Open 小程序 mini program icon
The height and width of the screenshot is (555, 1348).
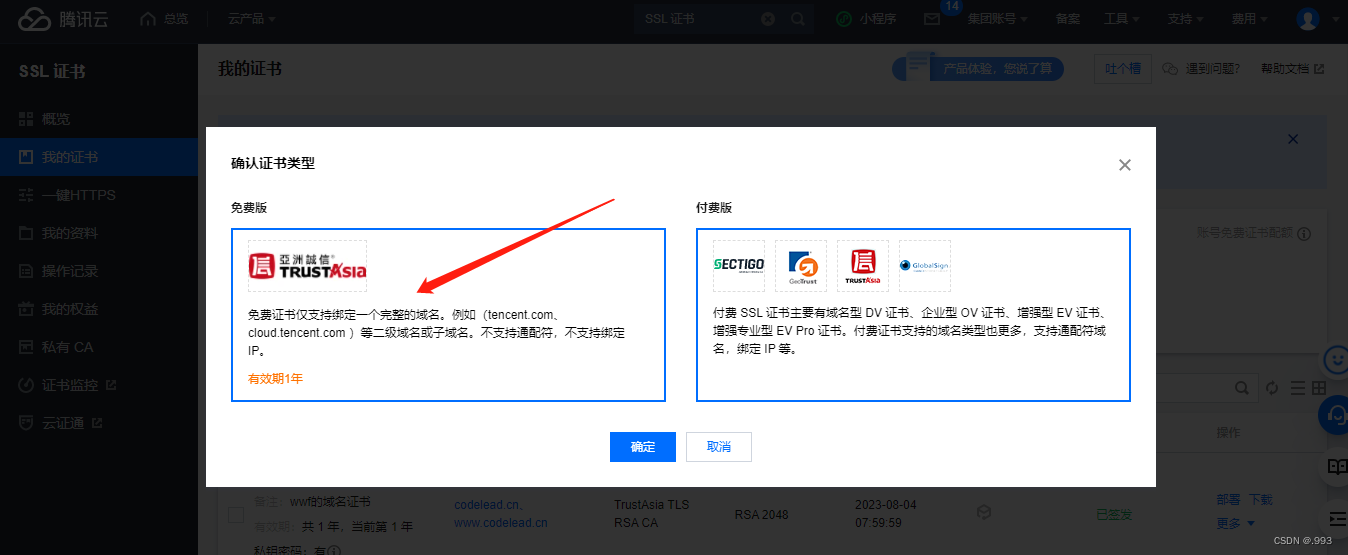[x=844, y=19]
